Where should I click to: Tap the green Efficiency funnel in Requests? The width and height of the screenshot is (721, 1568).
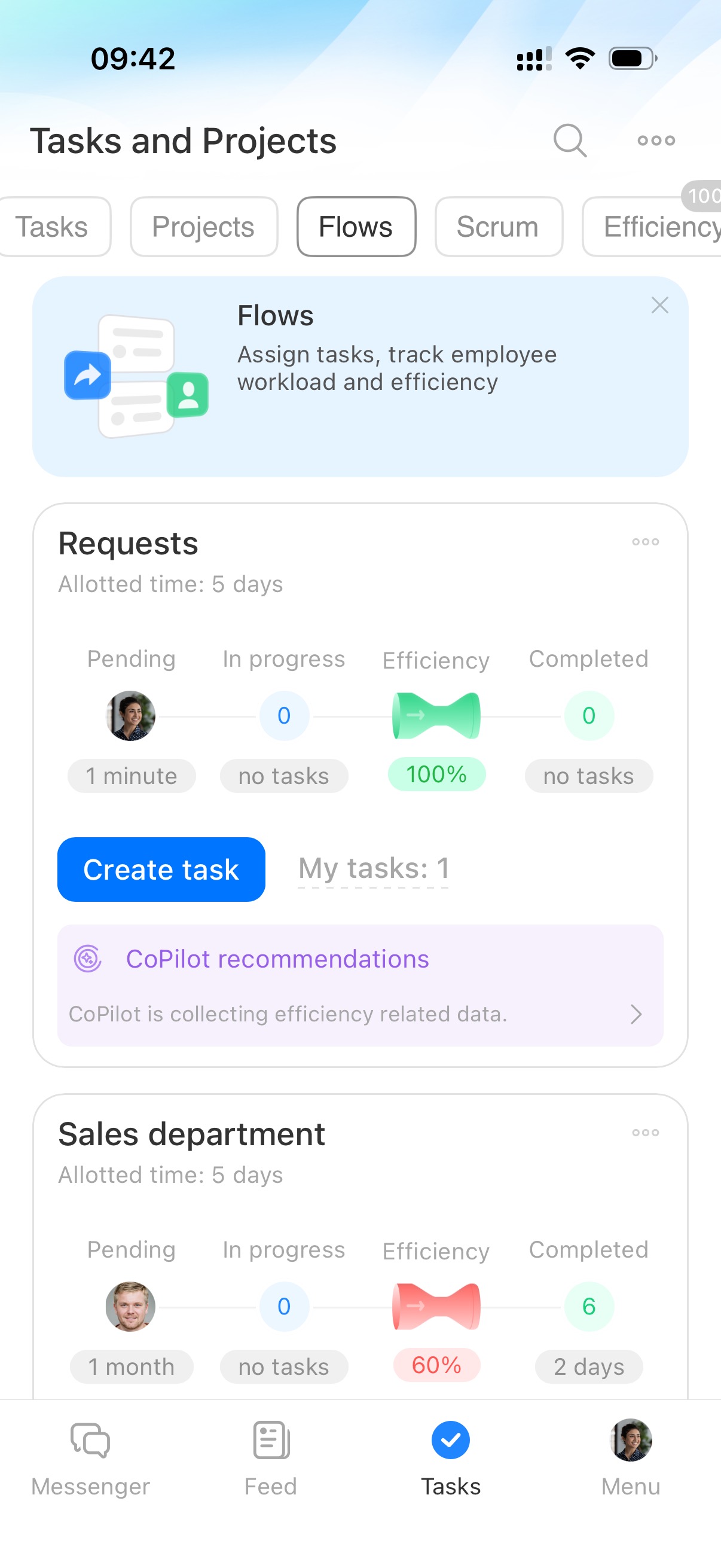click(436, 716)
